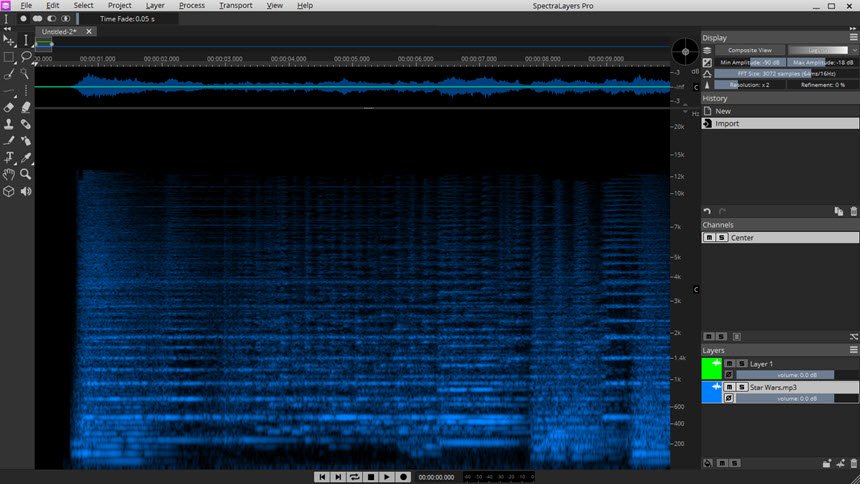860x484 pixels.
Task: Select the Clone Stamp tool
Action: (x=9, y=125)
